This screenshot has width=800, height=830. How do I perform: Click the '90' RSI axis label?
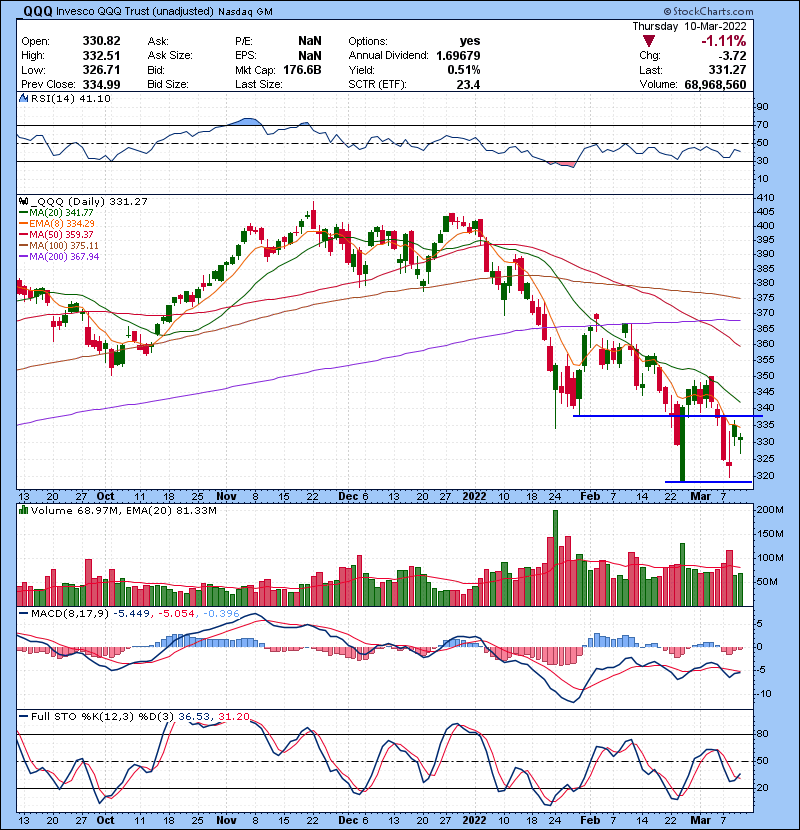[762, 107]
